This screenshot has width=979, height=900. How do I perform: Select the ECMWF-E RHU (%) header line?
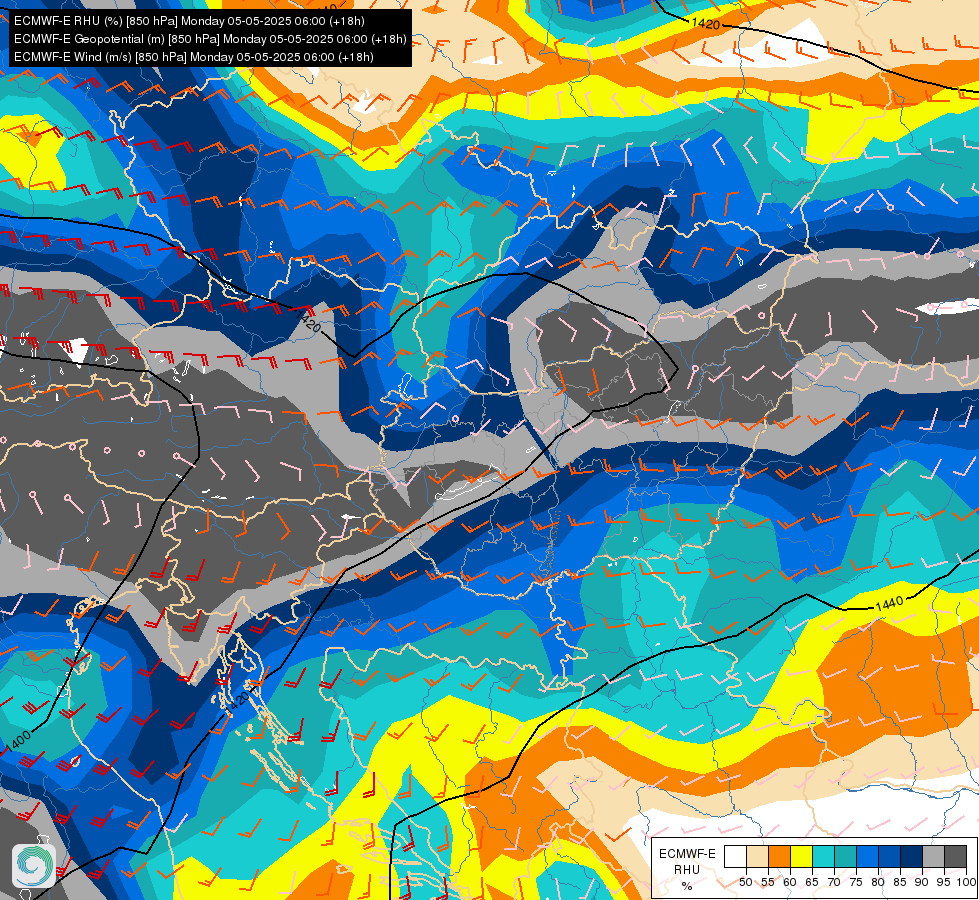pyautogui.click(x=189, y=21)
